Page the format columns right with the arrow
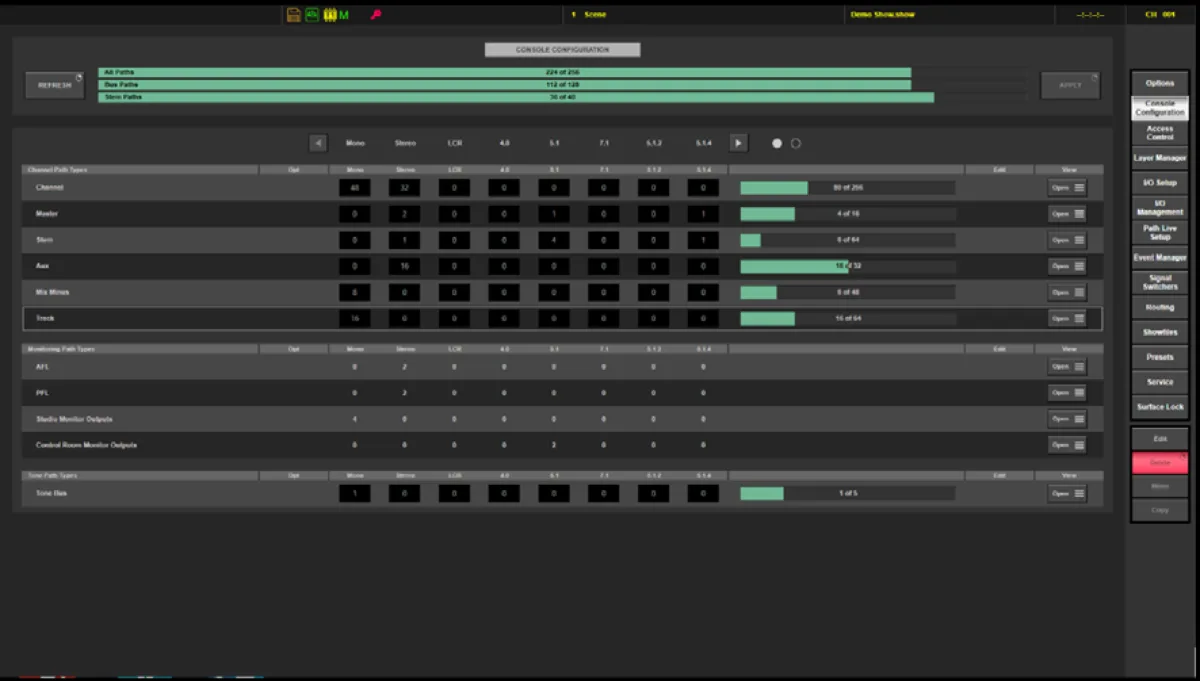This screenshot has height=681, width=1200. (738, 143)
